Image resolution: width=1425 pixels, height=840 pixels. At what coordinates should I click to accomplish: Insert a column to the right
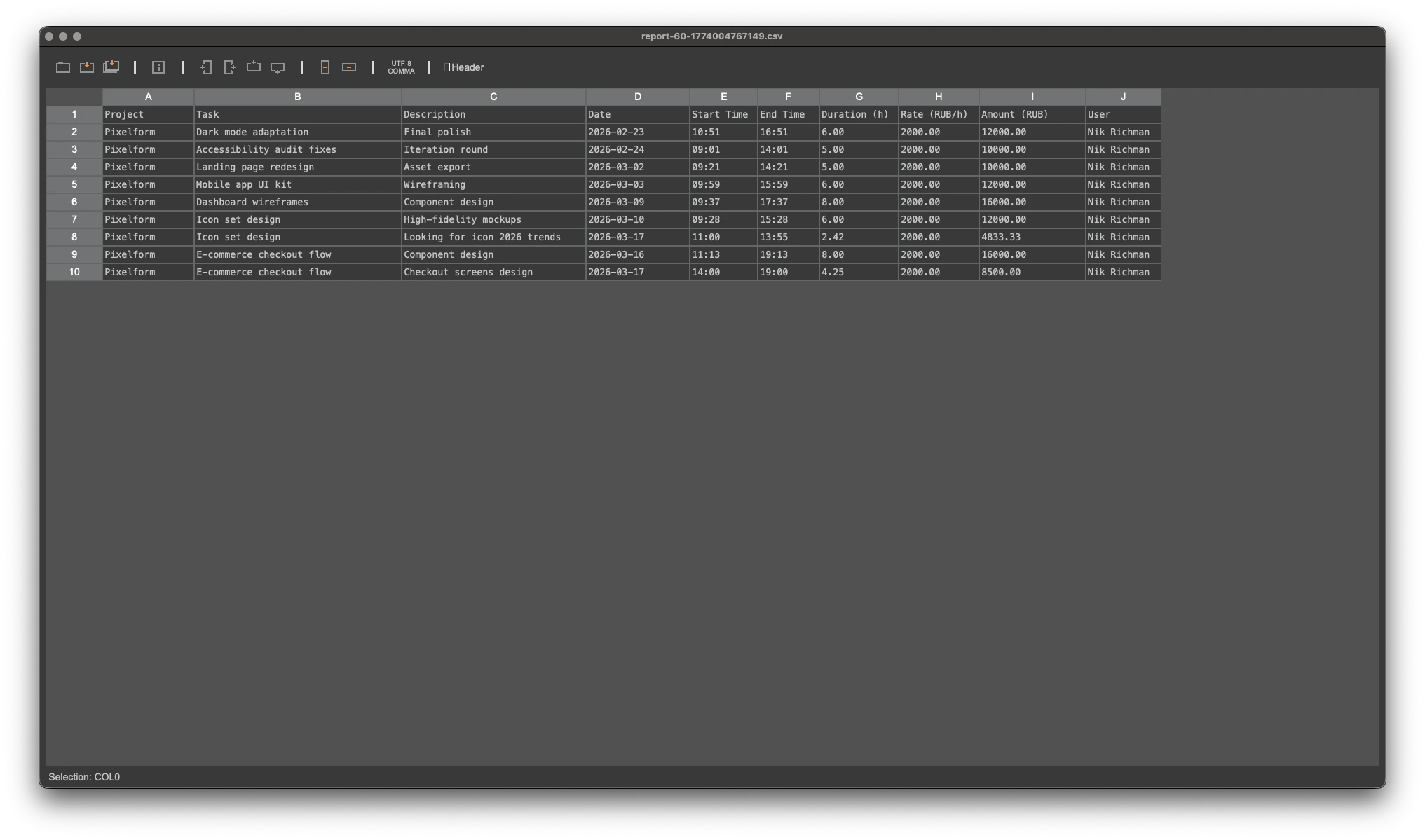(x=229, y=67)
